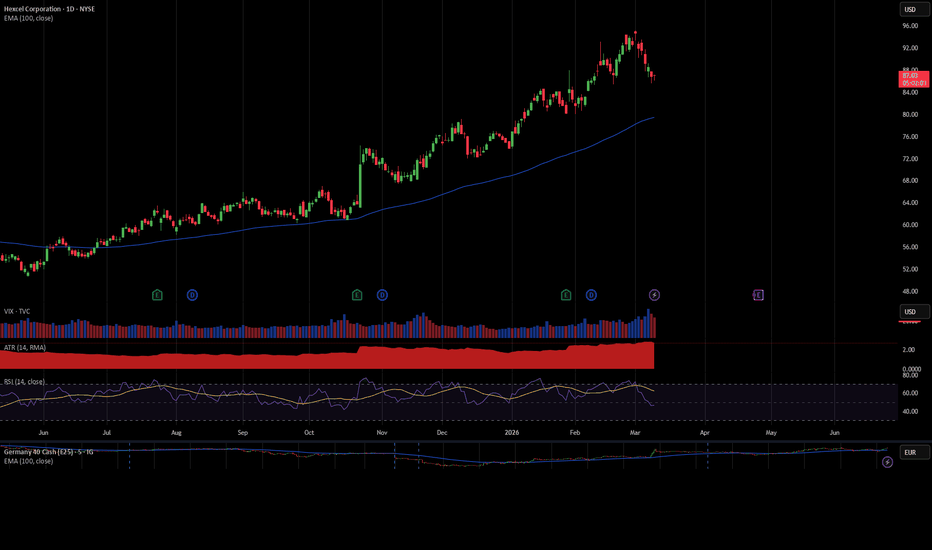Open USD currency selector above the 96.00 price

click(x=914, y=10)
